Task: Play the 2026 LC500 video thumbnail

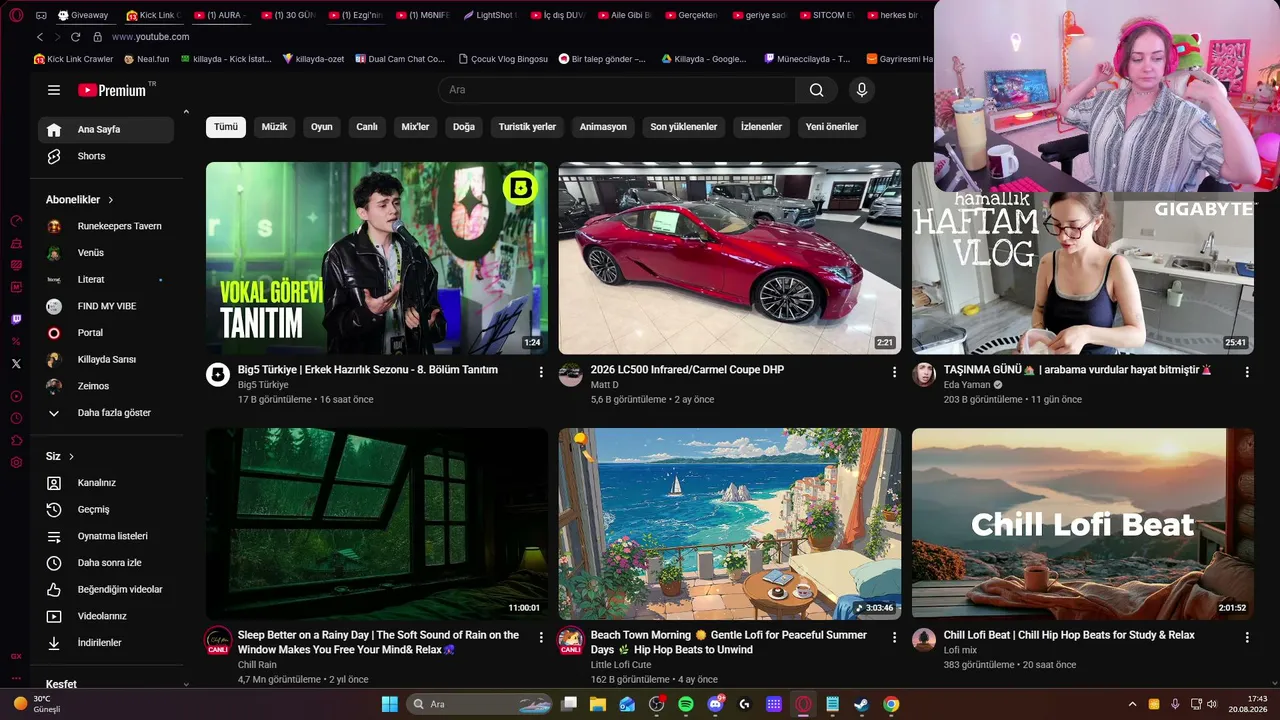Action: click(x=730, y=258)
